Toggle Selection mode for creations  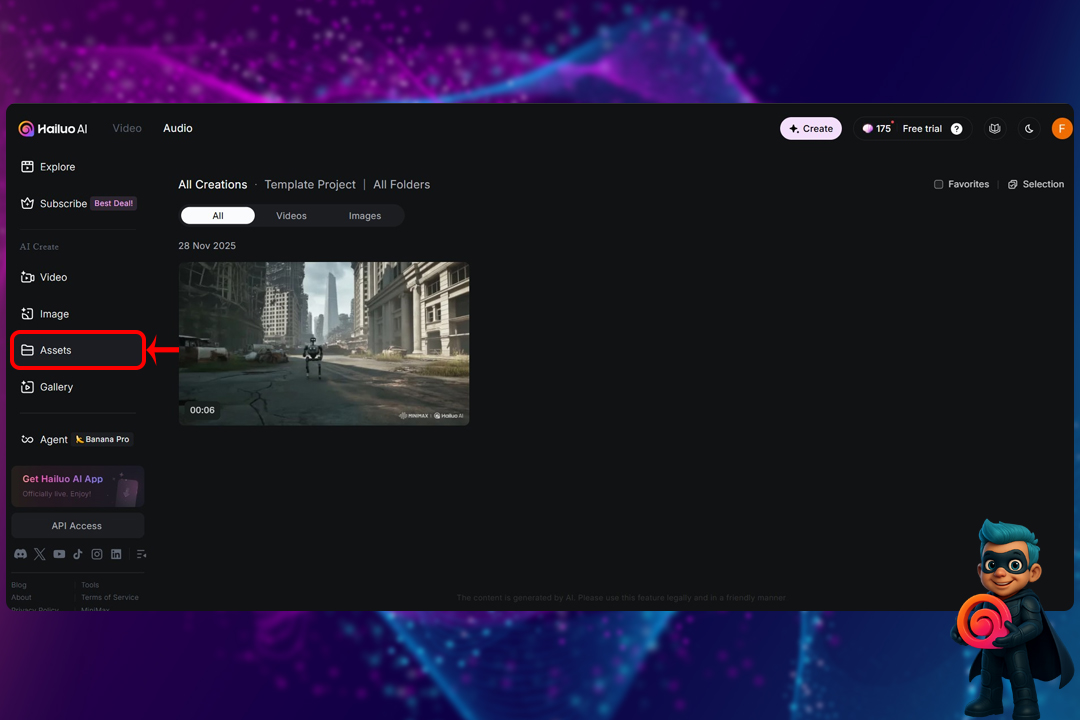[x=1036, y=184]
